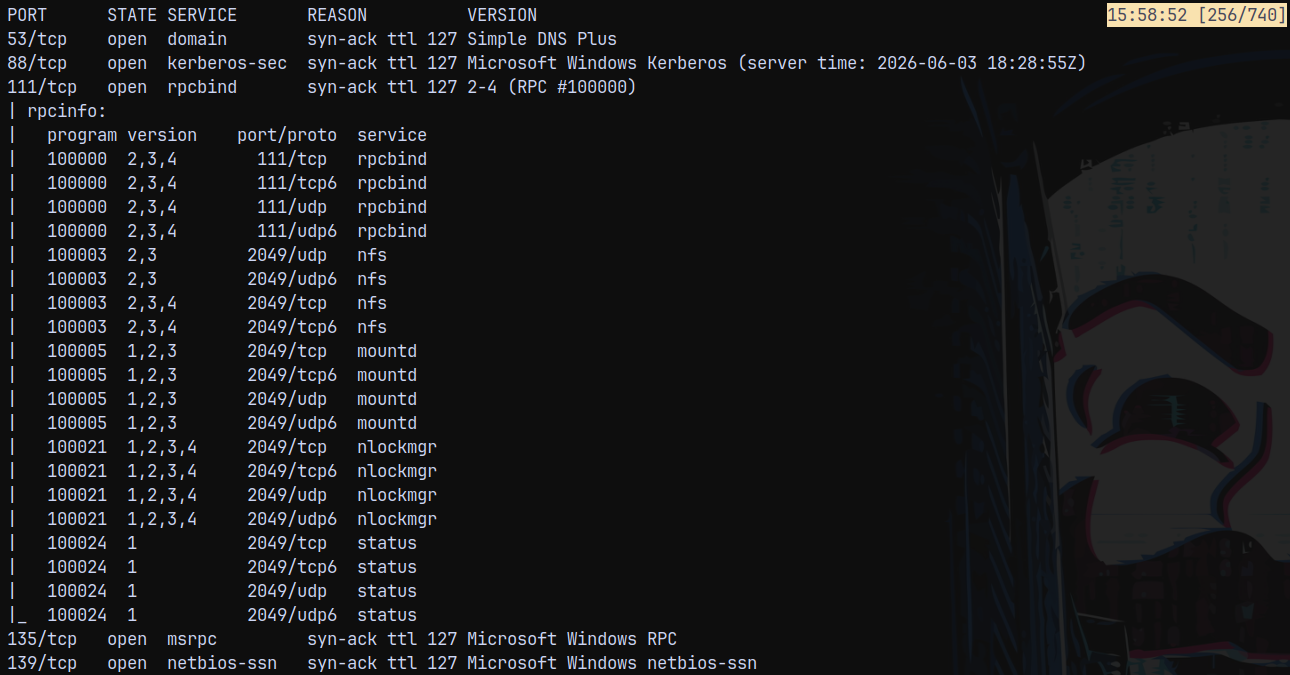Click the REASON column header
Viewport: 1290px width, 675px height.
(x=337, y=15)
